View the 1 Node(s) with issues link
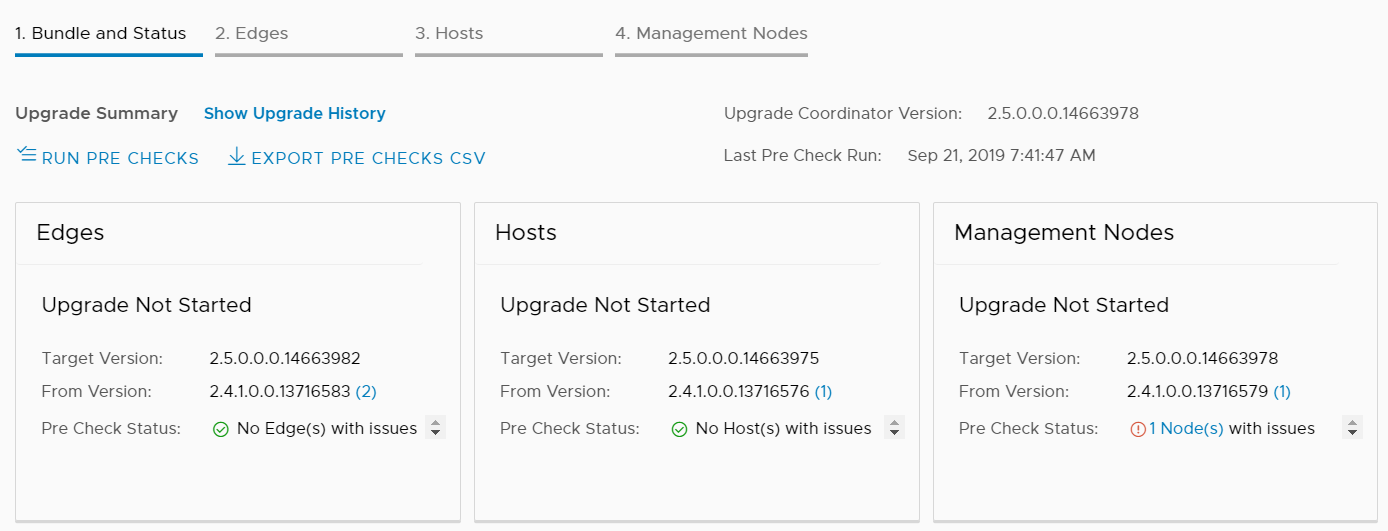 (1186, 428)
